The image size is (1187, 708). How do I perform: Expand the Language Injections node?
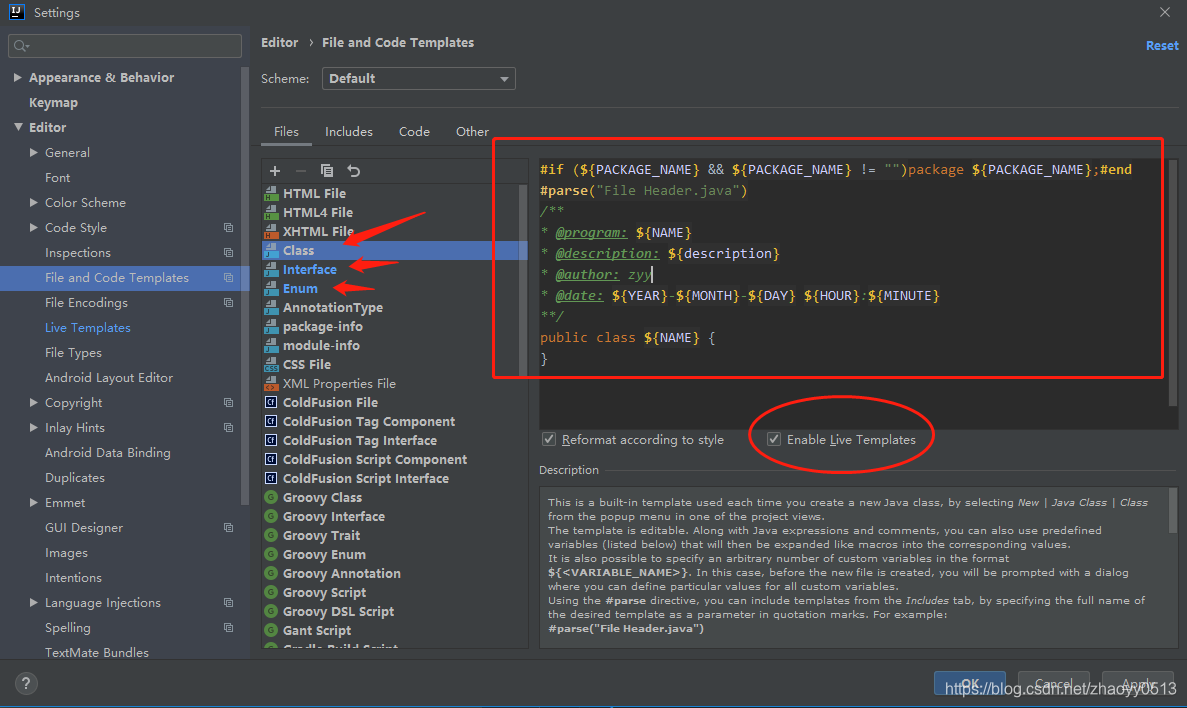point(33,602)
